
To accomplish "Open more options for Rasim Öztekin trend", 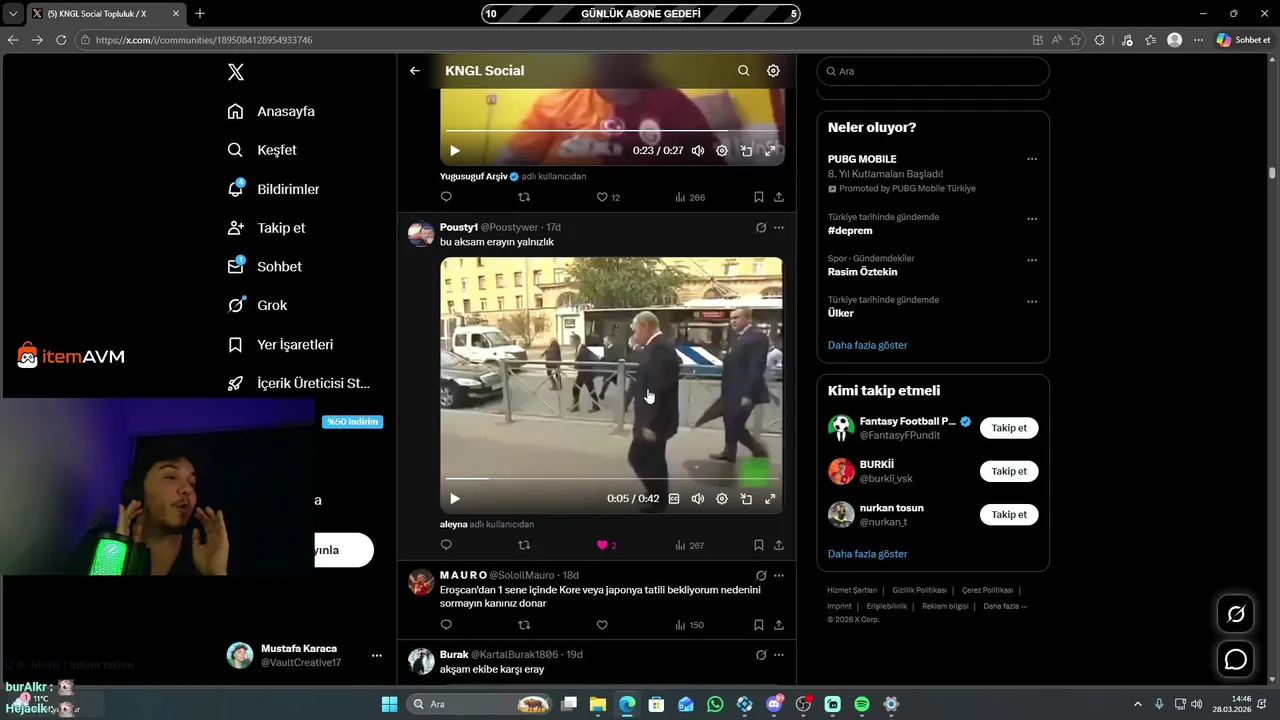I will [1032, 260].
